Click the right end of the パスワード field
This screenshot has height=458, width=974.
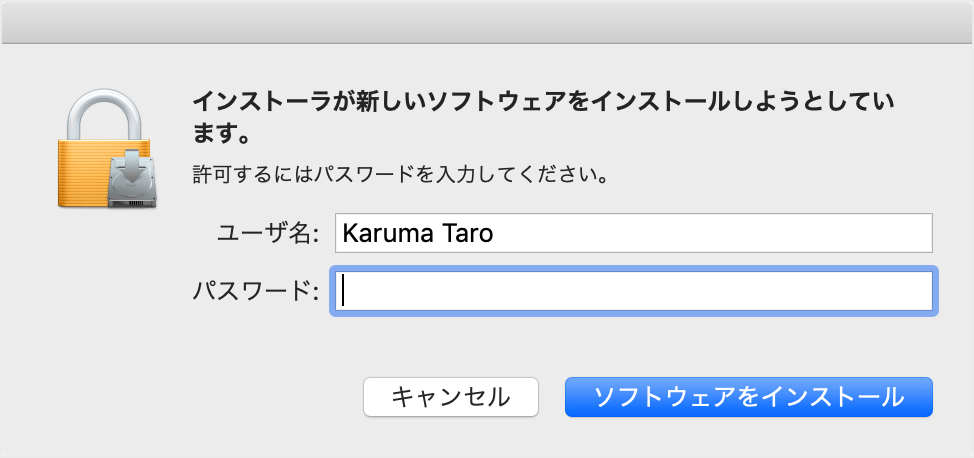coord(915,290)
